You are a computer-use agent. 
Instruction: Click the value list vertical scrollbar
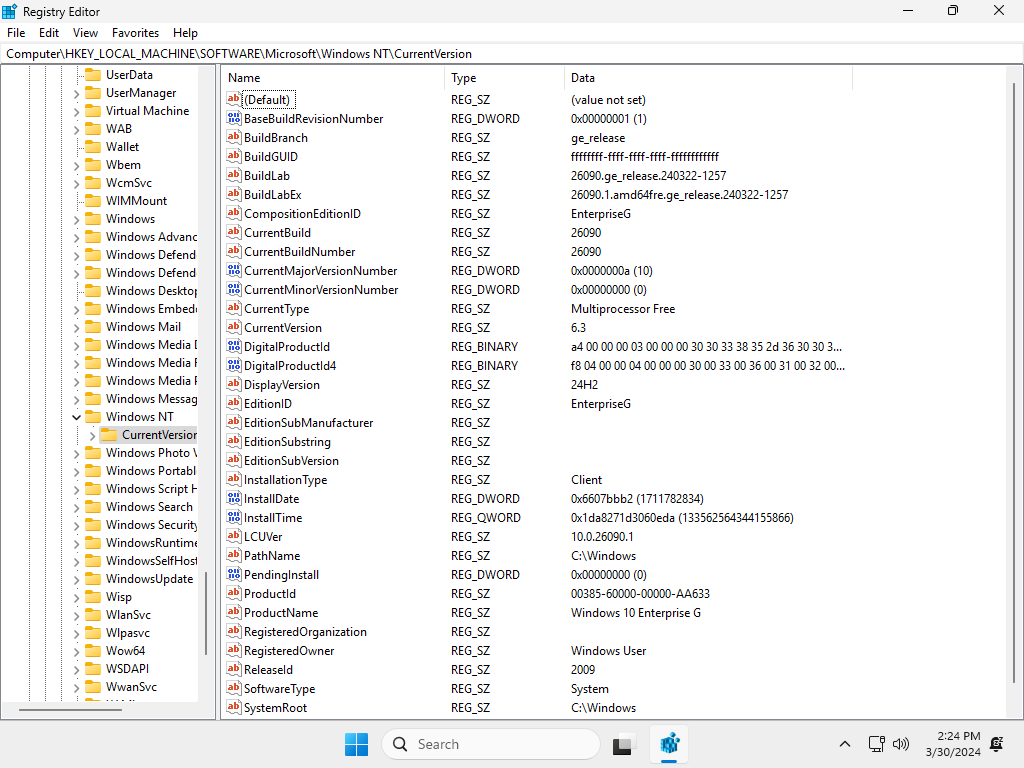point(1014,383)
